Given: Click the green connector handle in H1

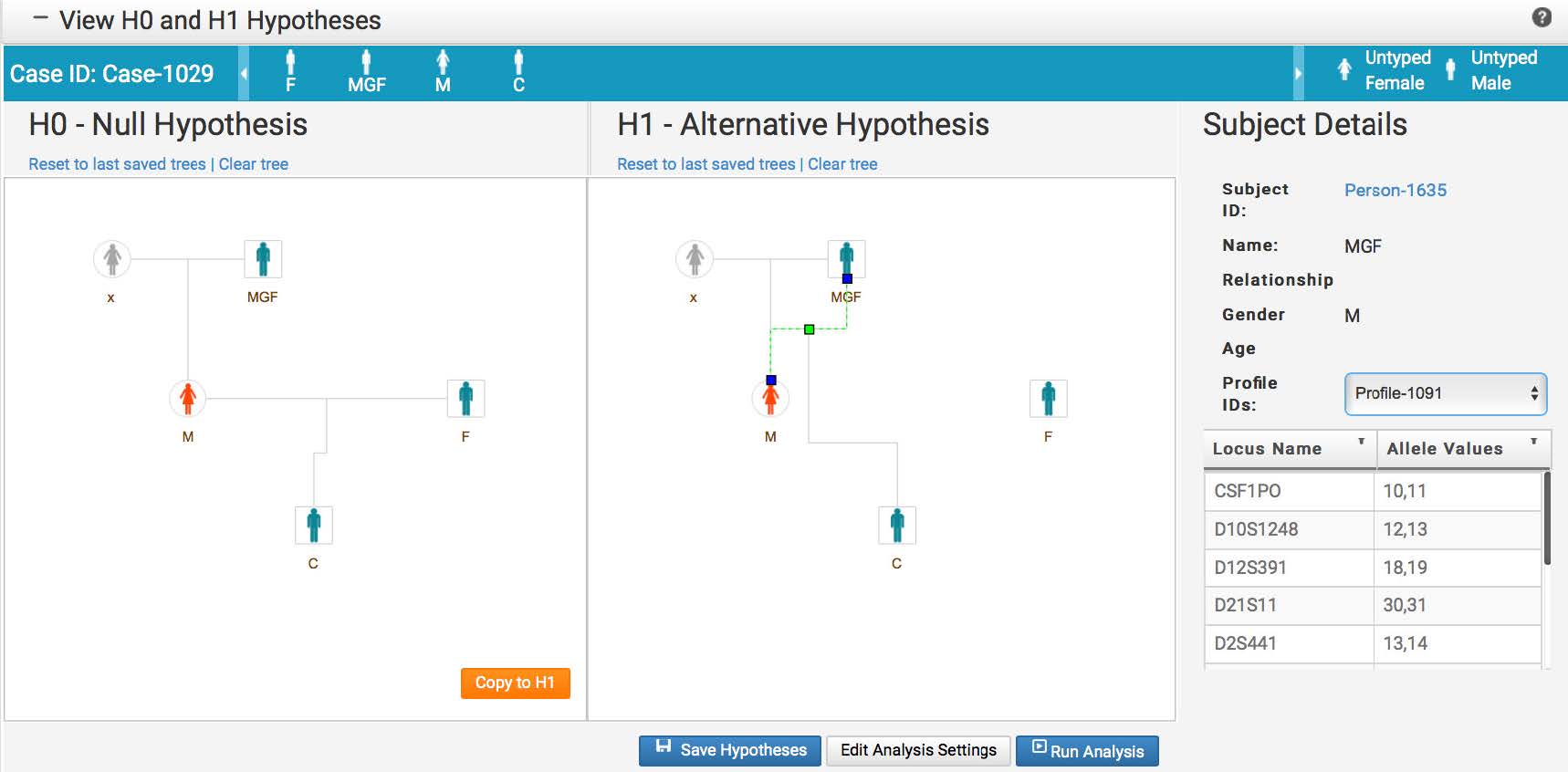Looking at the screenshot, I should click(809, 329).
